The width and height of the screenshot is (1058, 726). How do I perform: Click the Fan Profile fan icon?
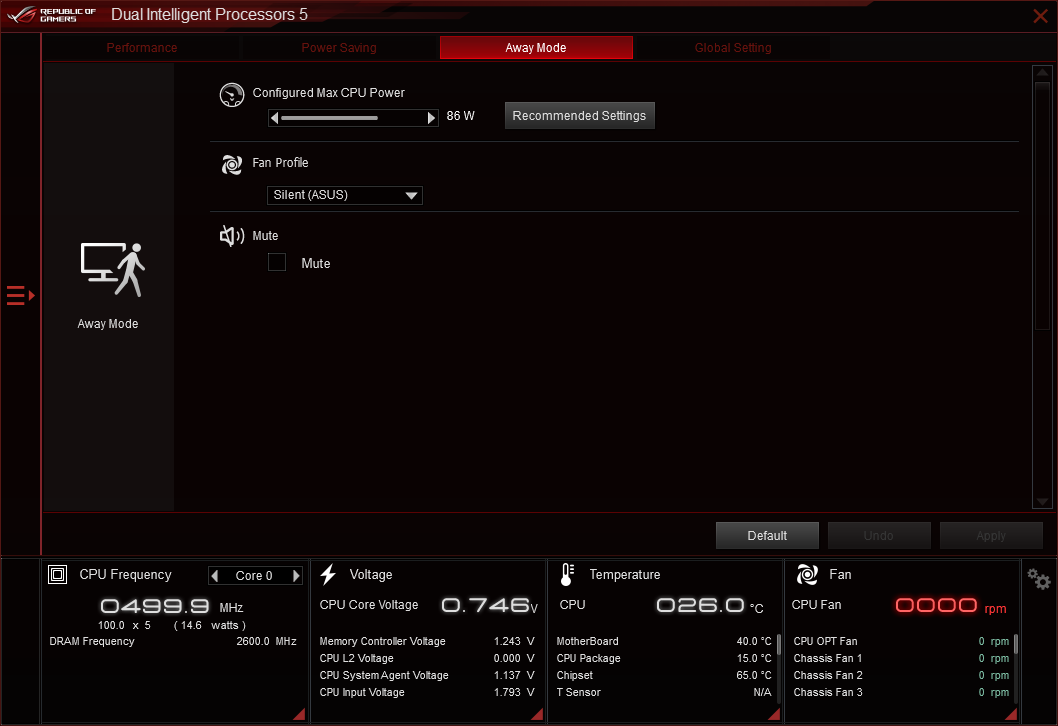click(x=231, y=164)
